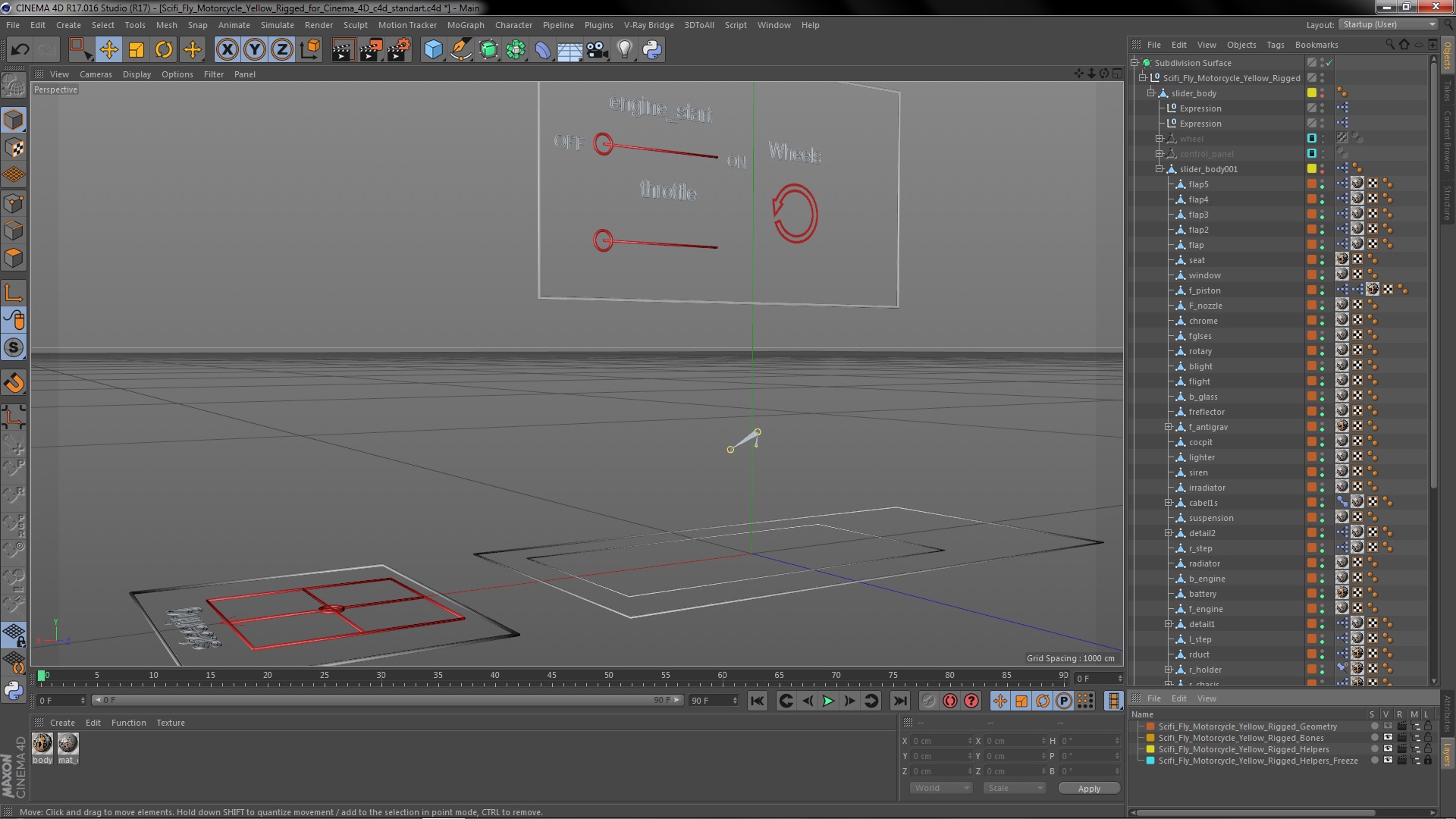Switch to Model mode cube icon

[14, 120]
